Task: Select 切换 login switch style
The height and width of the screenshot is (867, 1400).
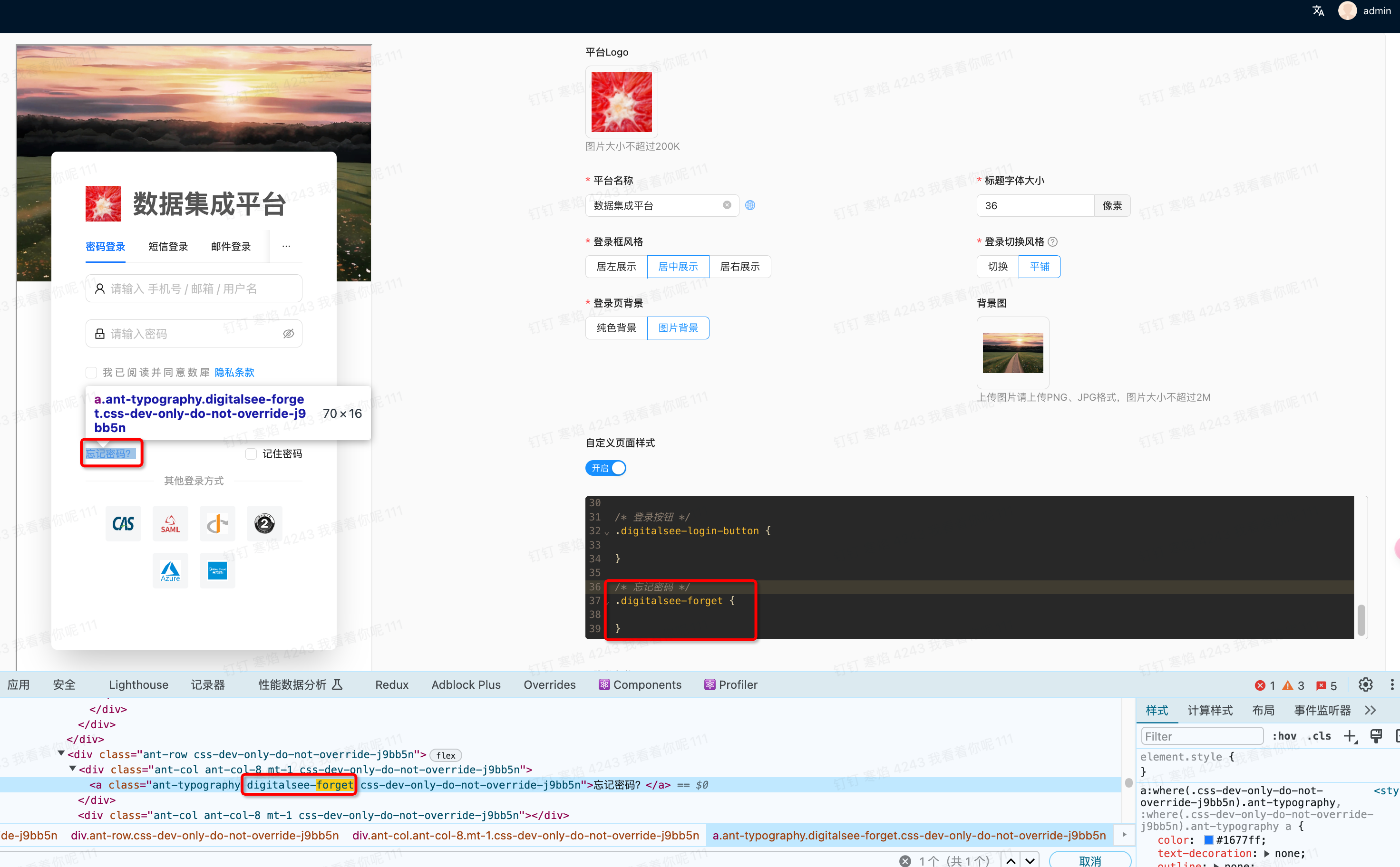Action: tap(998, 267)
